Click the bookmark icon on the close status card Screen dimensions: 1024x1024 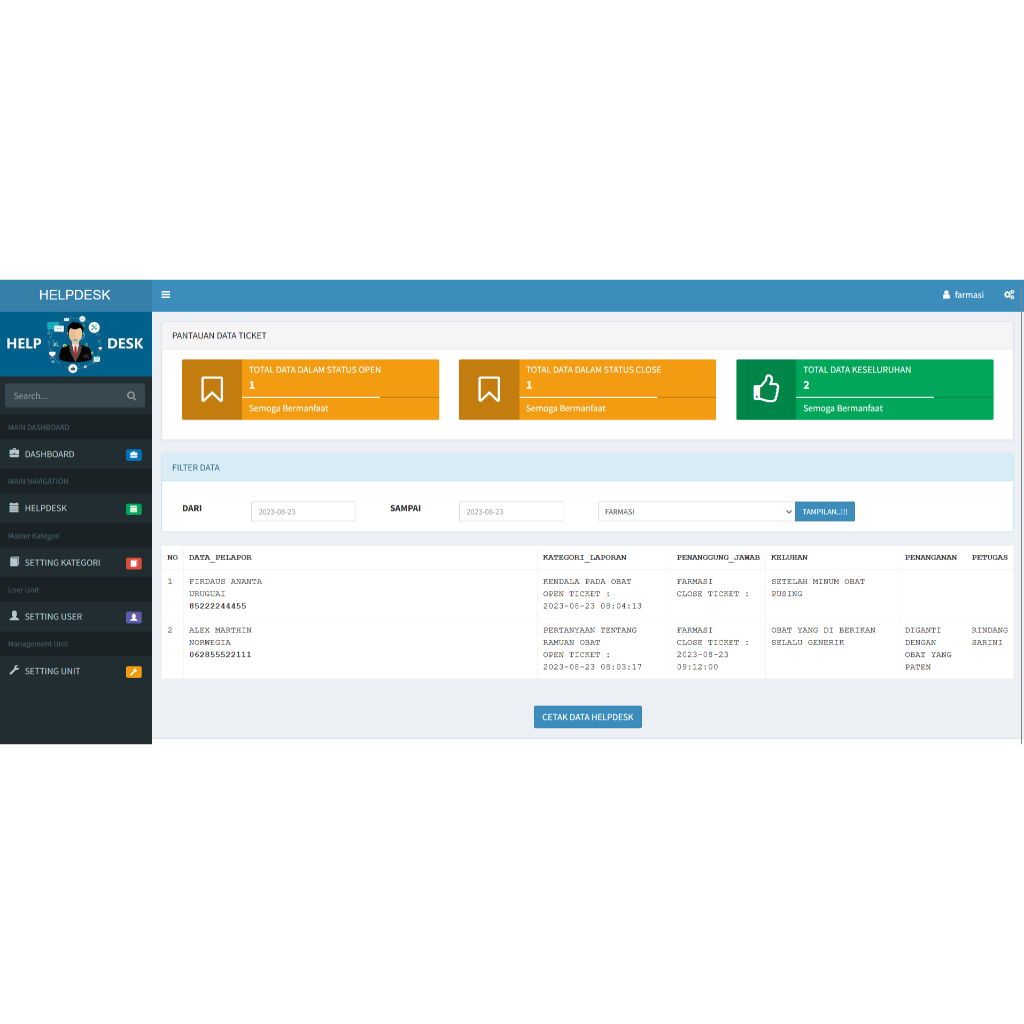click(489, 389)
